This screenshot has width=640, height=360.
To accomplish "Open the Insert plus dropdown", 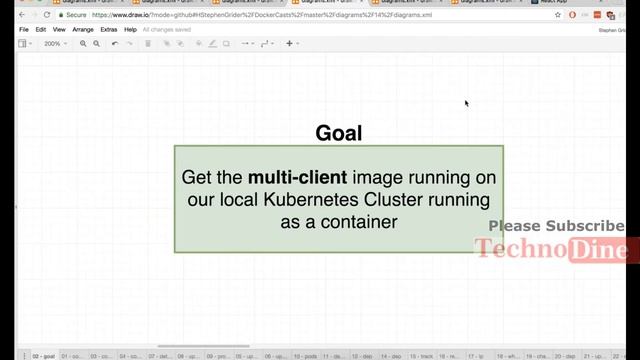I will tap(292, 43).
